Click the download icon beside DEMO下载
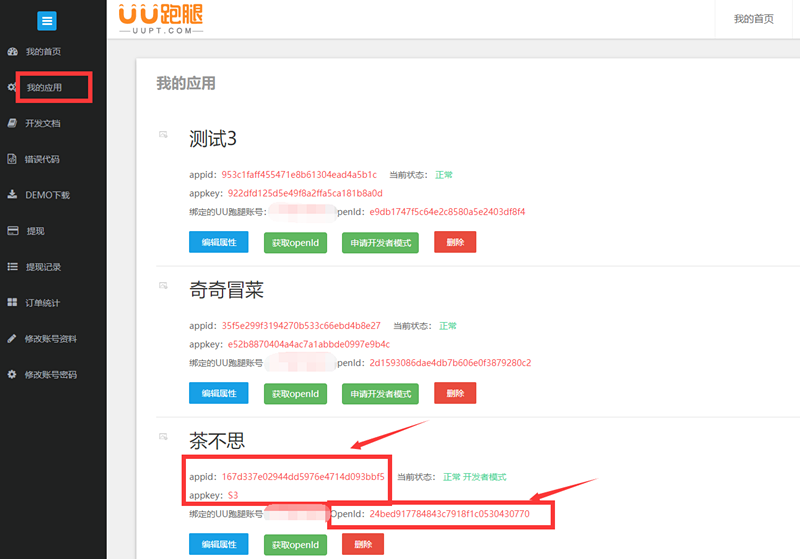800x559 pixels. 12,194
